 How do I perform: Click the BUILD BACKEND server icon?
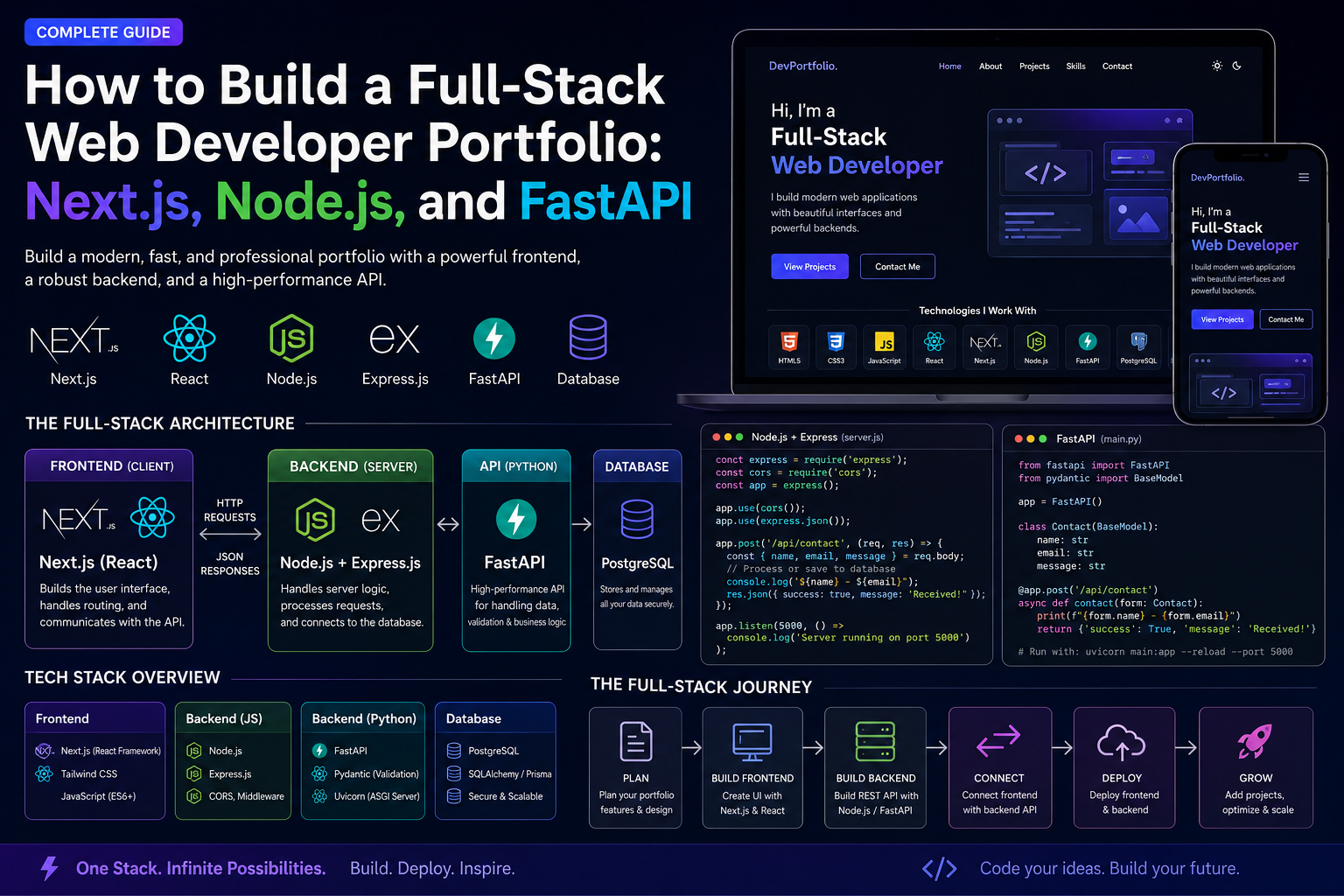[x=875, y=742]
